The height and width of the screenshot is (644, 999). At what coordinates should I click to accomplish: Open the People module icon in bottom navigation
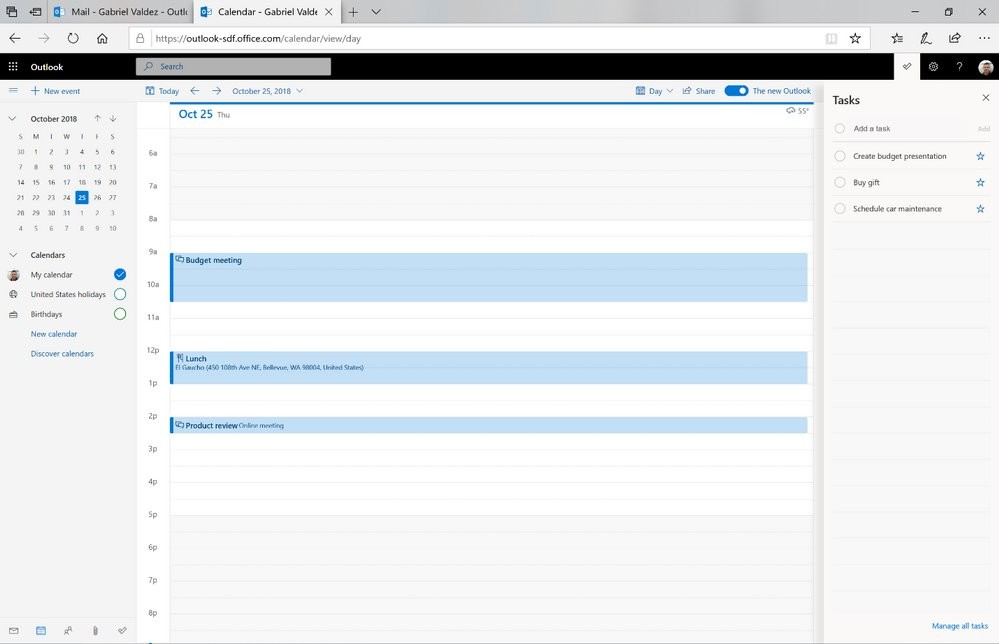pyautogui.click(x=68, y=631)
